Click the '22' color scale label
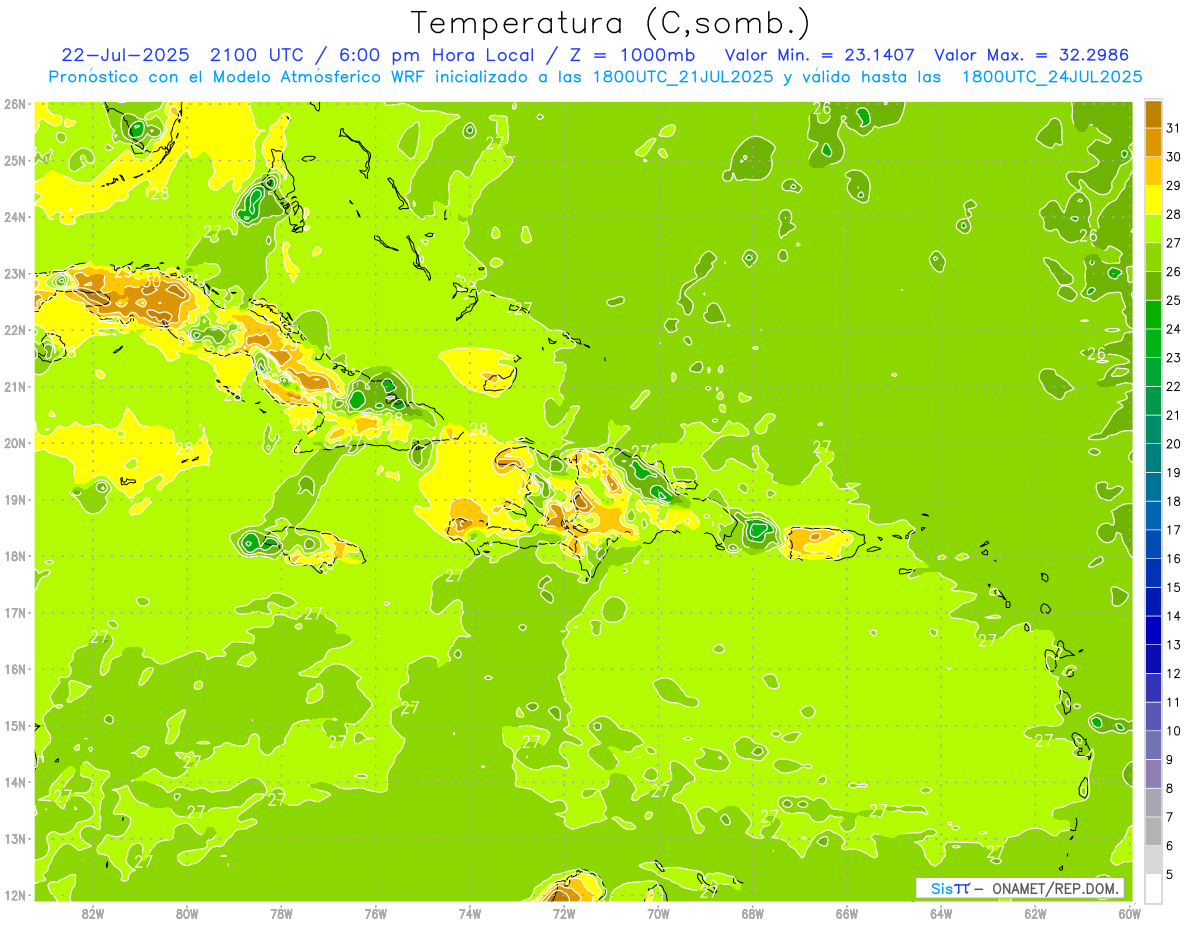Viewport: 1200px width, 927px height. point(1174,386)
